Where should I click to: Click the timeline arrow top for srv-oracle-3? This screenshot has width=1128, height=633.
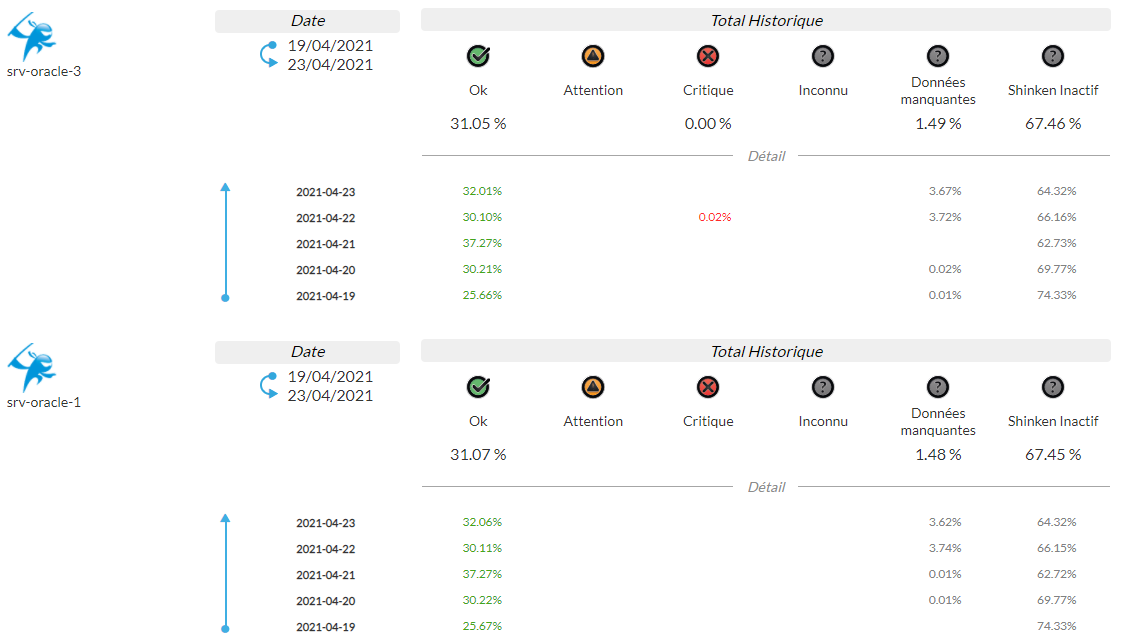click(225, 187)
